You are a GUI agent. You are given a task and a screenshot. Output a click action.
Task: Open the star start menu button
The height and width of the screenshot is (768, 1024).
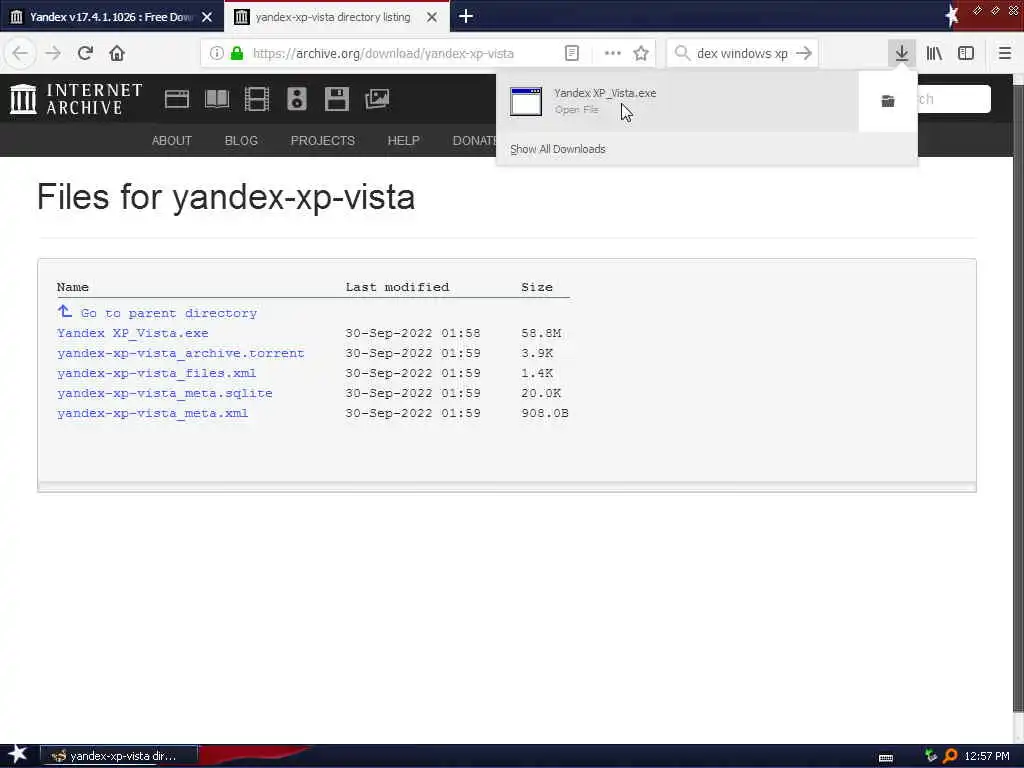coord(18,754)
